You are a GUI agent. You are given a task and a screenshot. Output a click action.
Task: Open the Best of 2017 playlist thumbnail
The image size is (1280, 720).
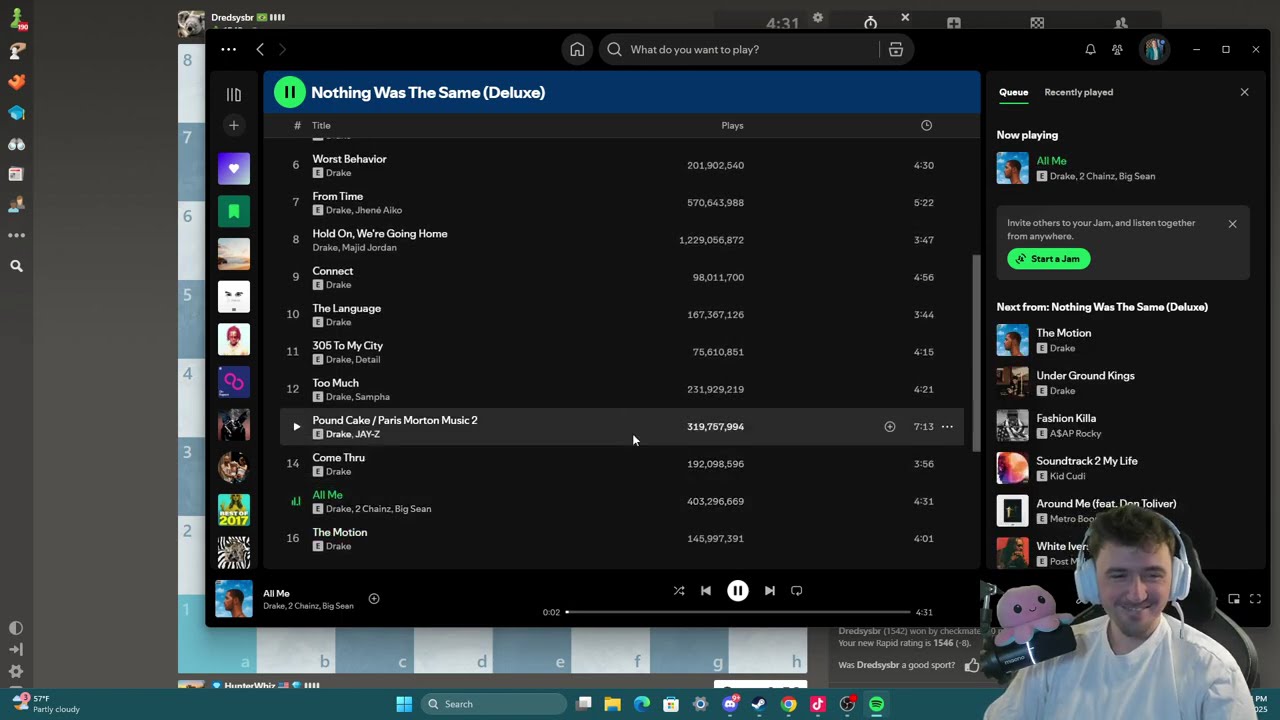tap(234, 510)
